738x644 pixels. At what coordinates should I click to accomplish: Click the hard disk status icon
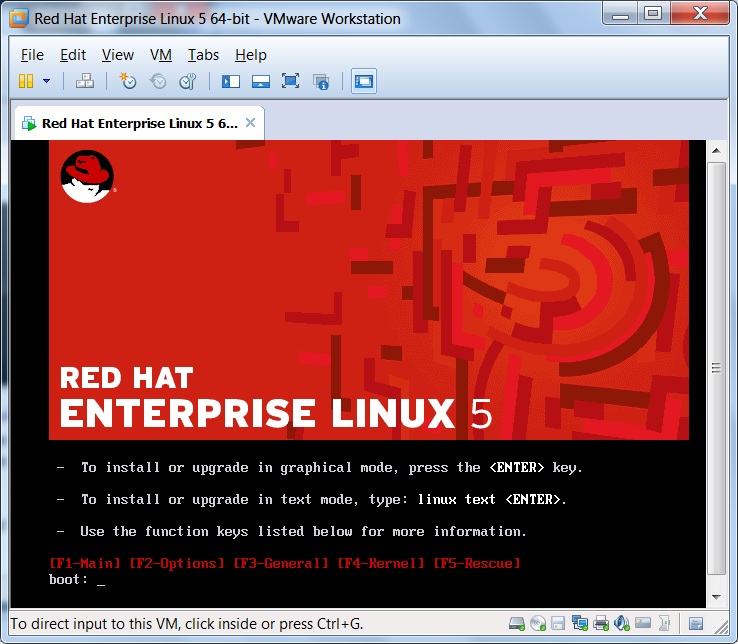[x=517, y=624]
